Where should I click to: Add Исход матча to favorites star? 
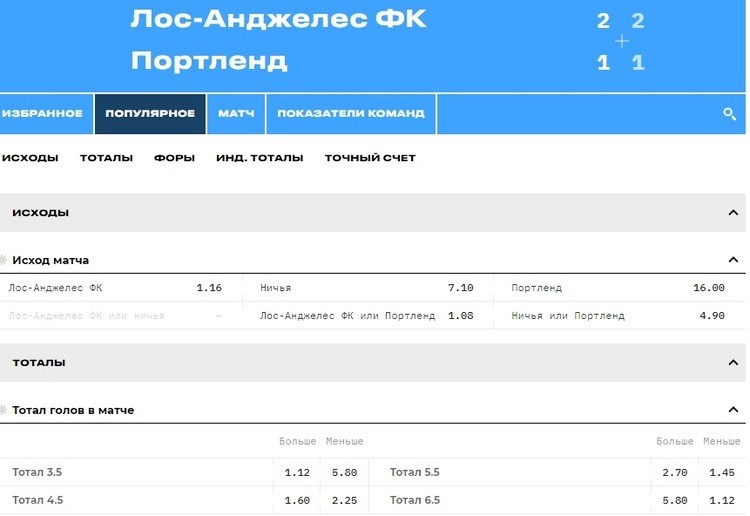coord(3,260)
